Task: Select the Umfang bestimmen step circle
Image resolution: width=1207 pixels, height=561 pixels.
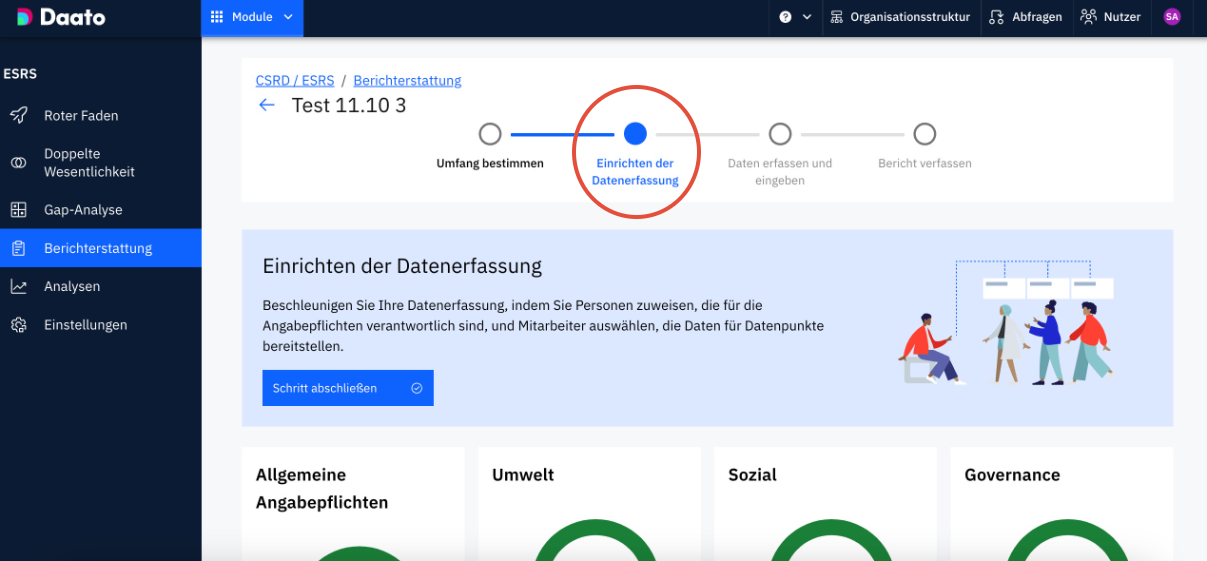Action: coord(490,134)
